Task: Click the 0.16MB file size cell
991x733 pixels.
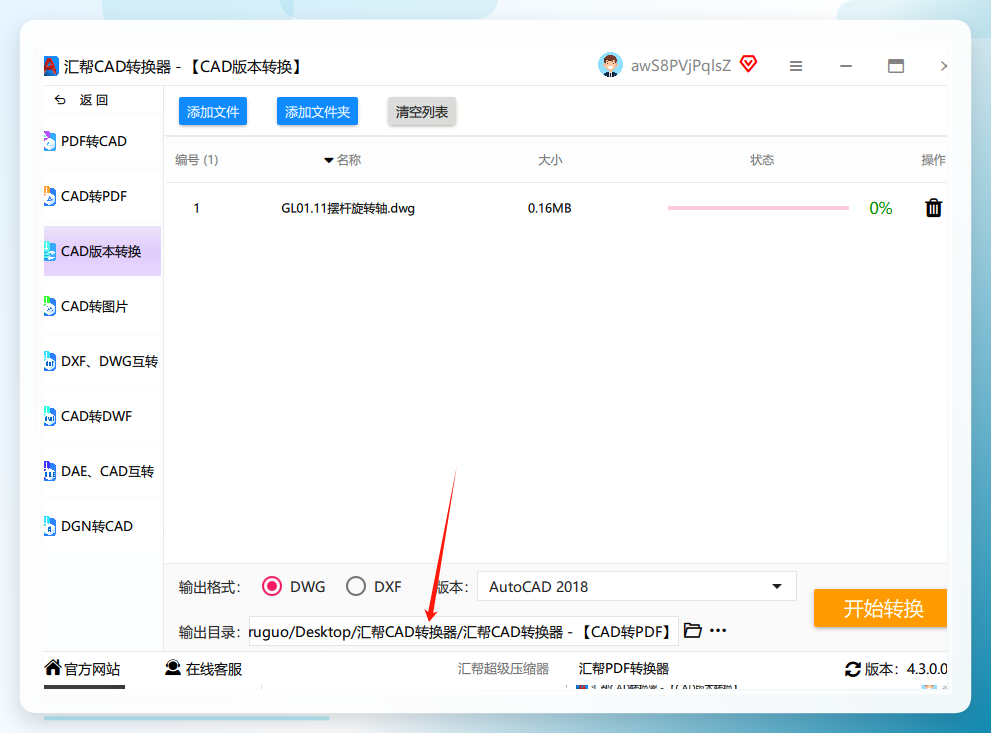Action: click(550, 208)
